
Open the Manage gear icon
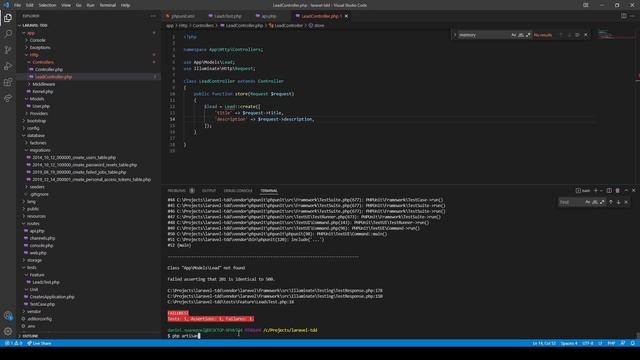pos(8,331)
